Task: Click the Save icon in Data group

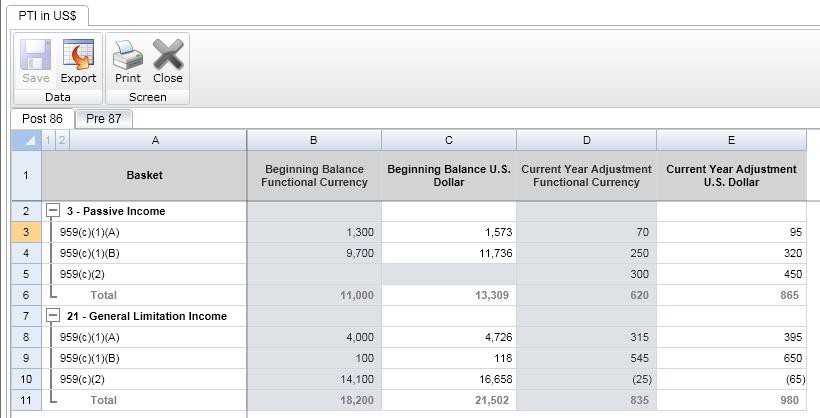Action: pyautogui.click(x=35, y=61)
